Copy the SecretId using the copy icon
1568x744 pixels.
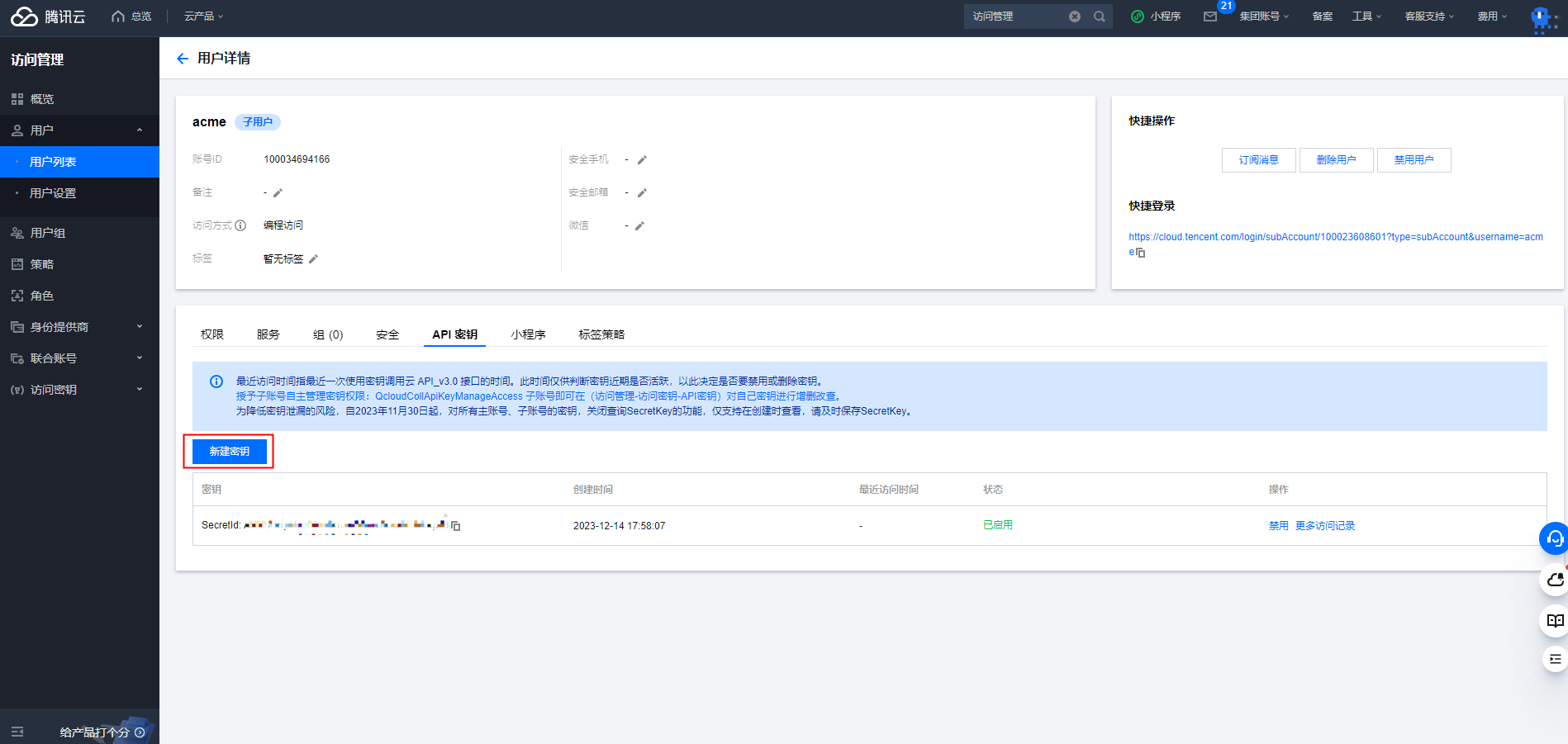click(x=457, y=525)
